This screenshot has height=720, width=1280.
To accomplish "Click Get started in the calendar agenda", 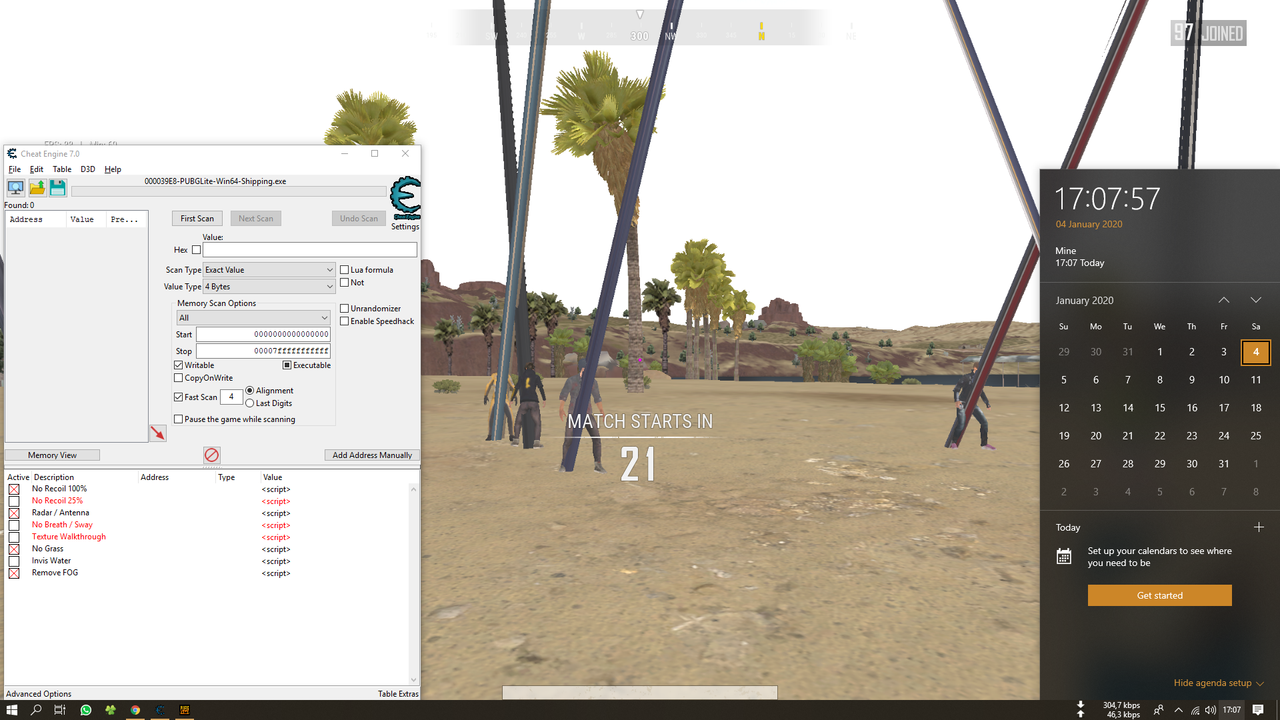I will 1160,595.
